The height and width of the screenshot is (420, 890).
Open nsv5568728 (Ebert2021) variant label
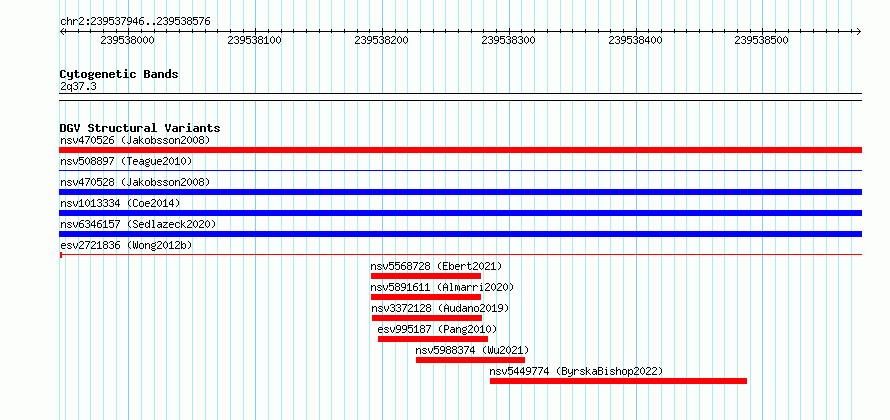click(436, 266)
